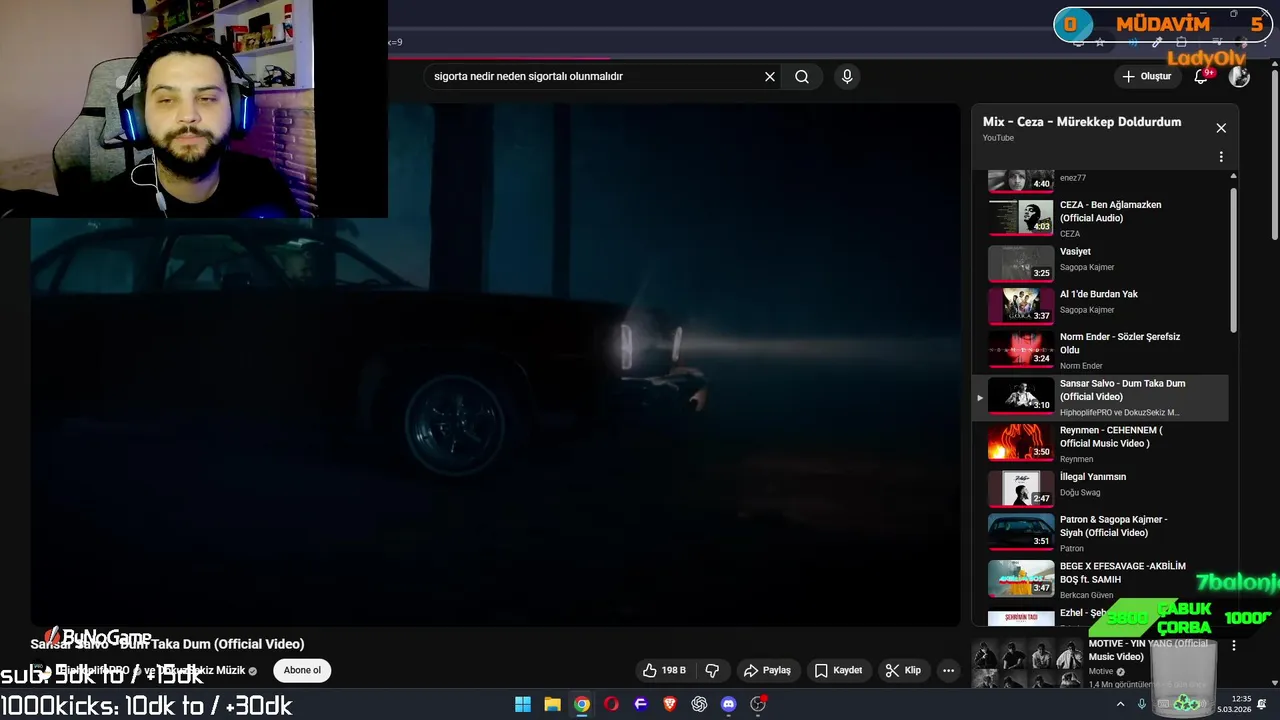Play BEGE X EFESAVAGE -AKBİLİM BOŞ
The height and width of the screenshot is (720, 1280).
(1100, 579)
